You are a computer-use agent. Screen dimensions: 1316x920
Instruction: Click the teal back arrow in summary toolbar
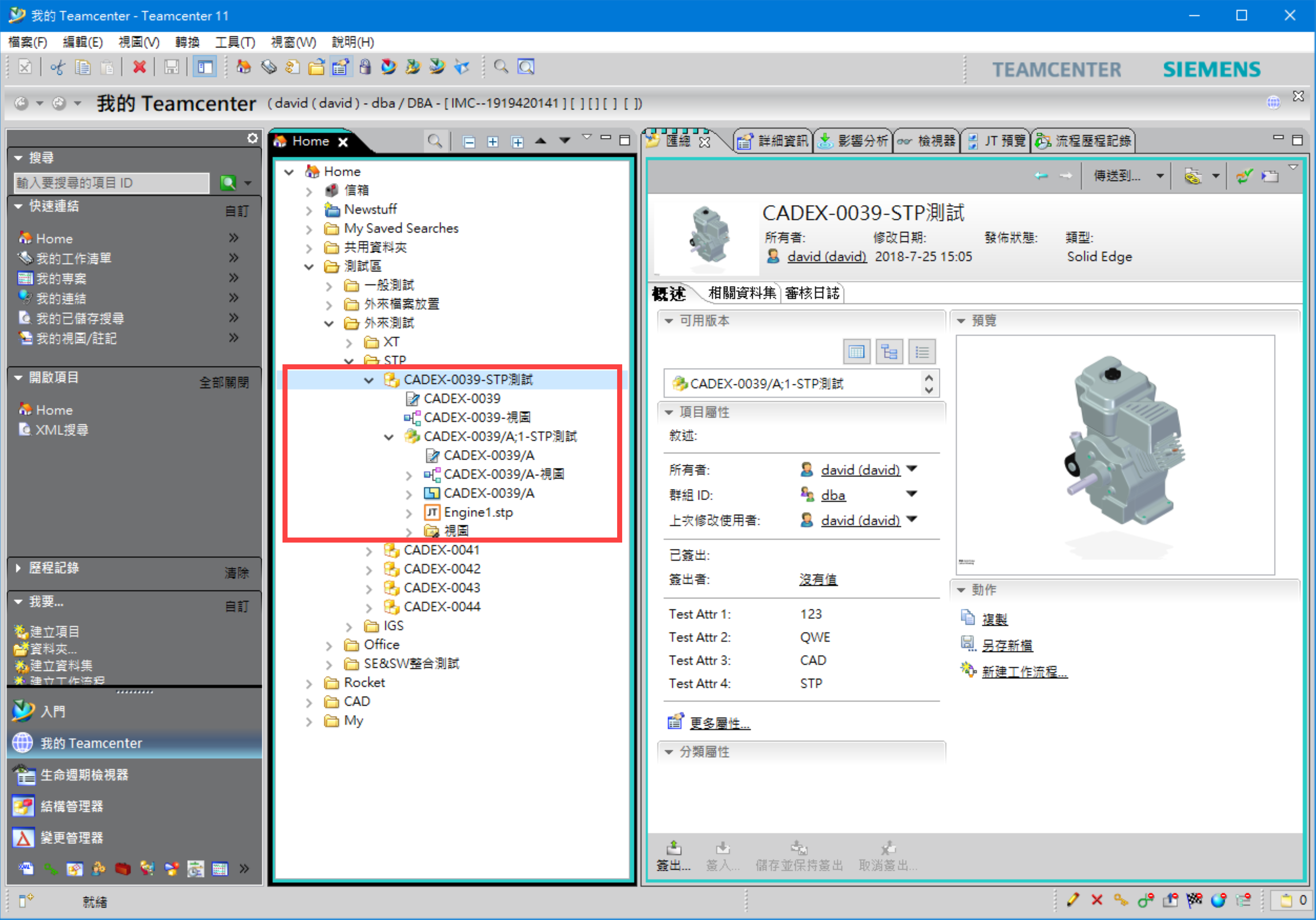(x=1041, y=176)
